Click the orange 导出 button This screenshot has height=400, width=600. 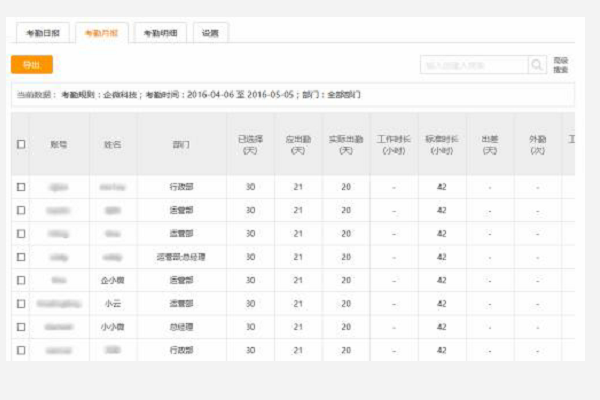(x=32, y=65)
